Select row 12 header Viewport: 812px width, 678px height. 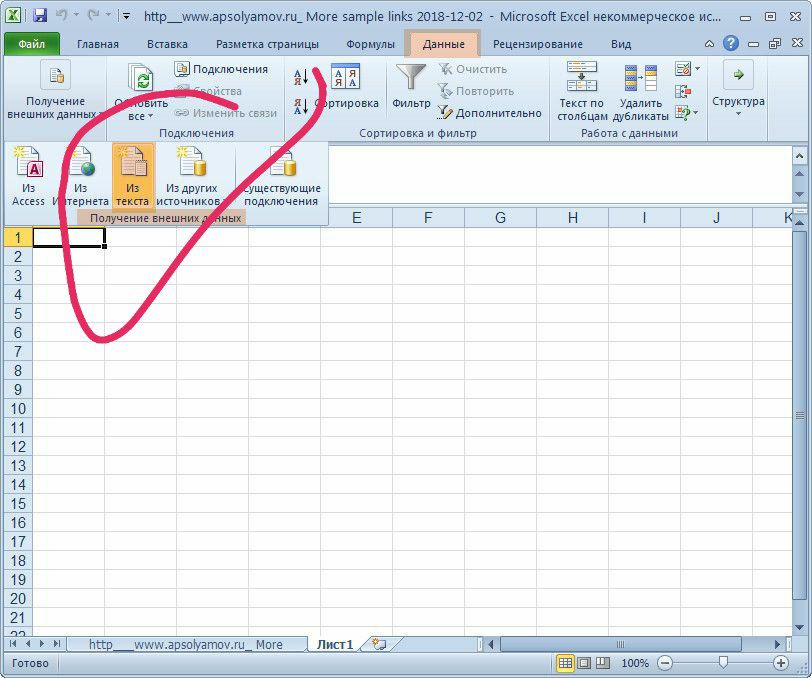click(x=18, y=446)
